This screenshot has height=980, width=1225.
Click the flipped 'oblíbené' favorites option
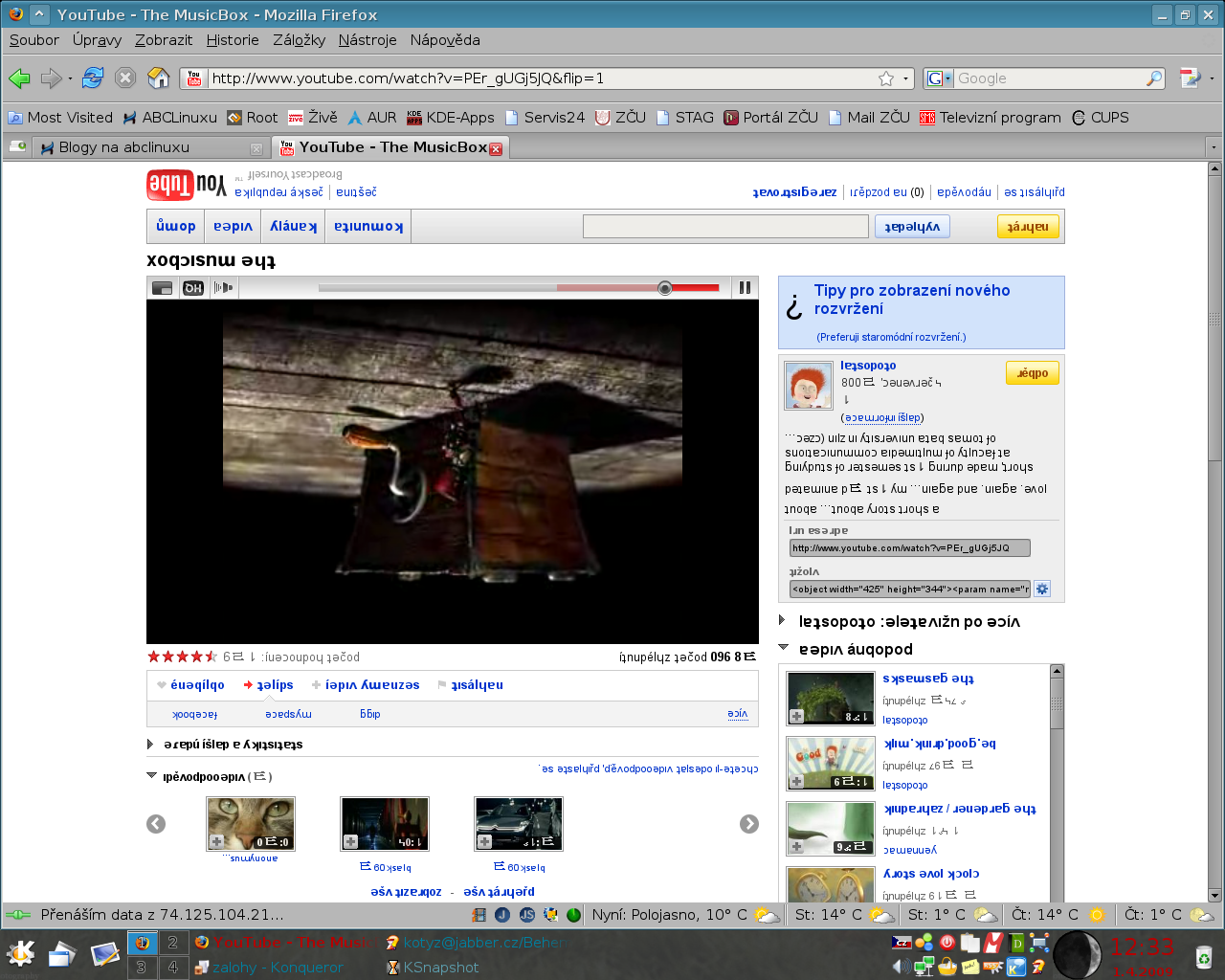pos(190,684)
